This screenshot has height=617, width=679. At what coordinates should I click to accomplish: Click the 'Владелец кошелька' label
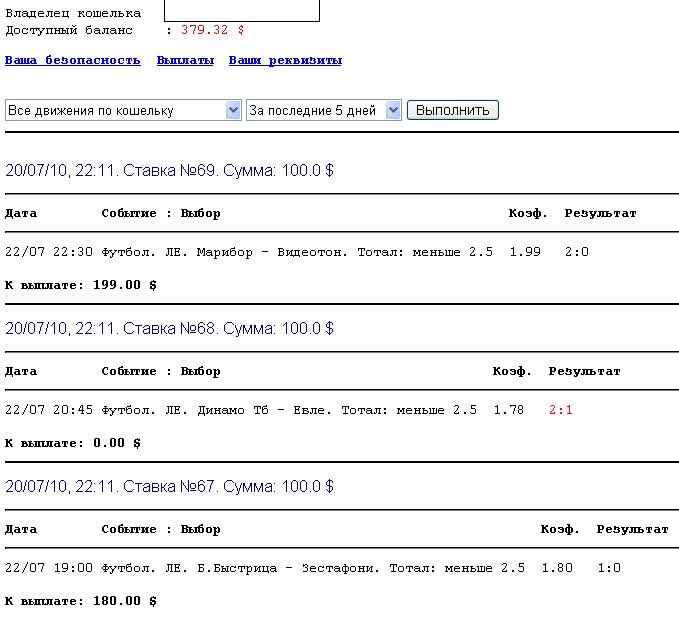click(x=73, y=13)
